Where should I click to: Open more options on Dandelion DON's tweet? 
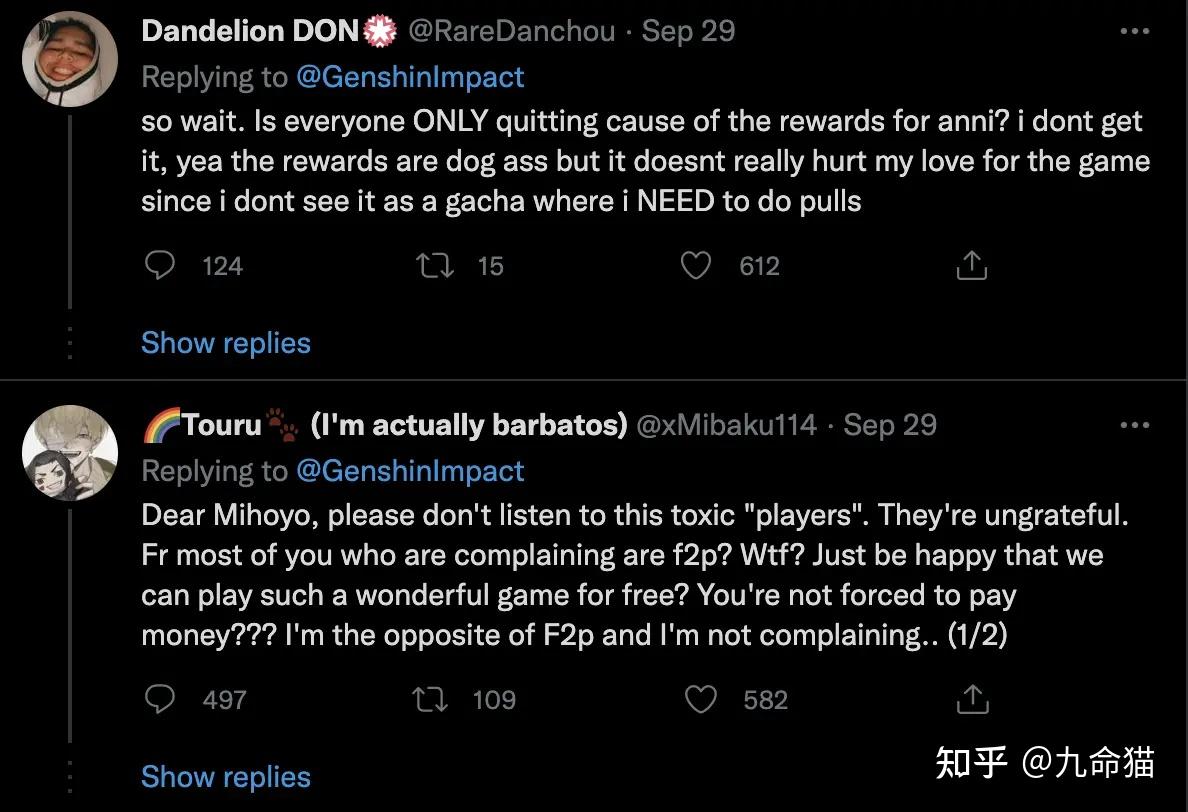coord(1134,32)
